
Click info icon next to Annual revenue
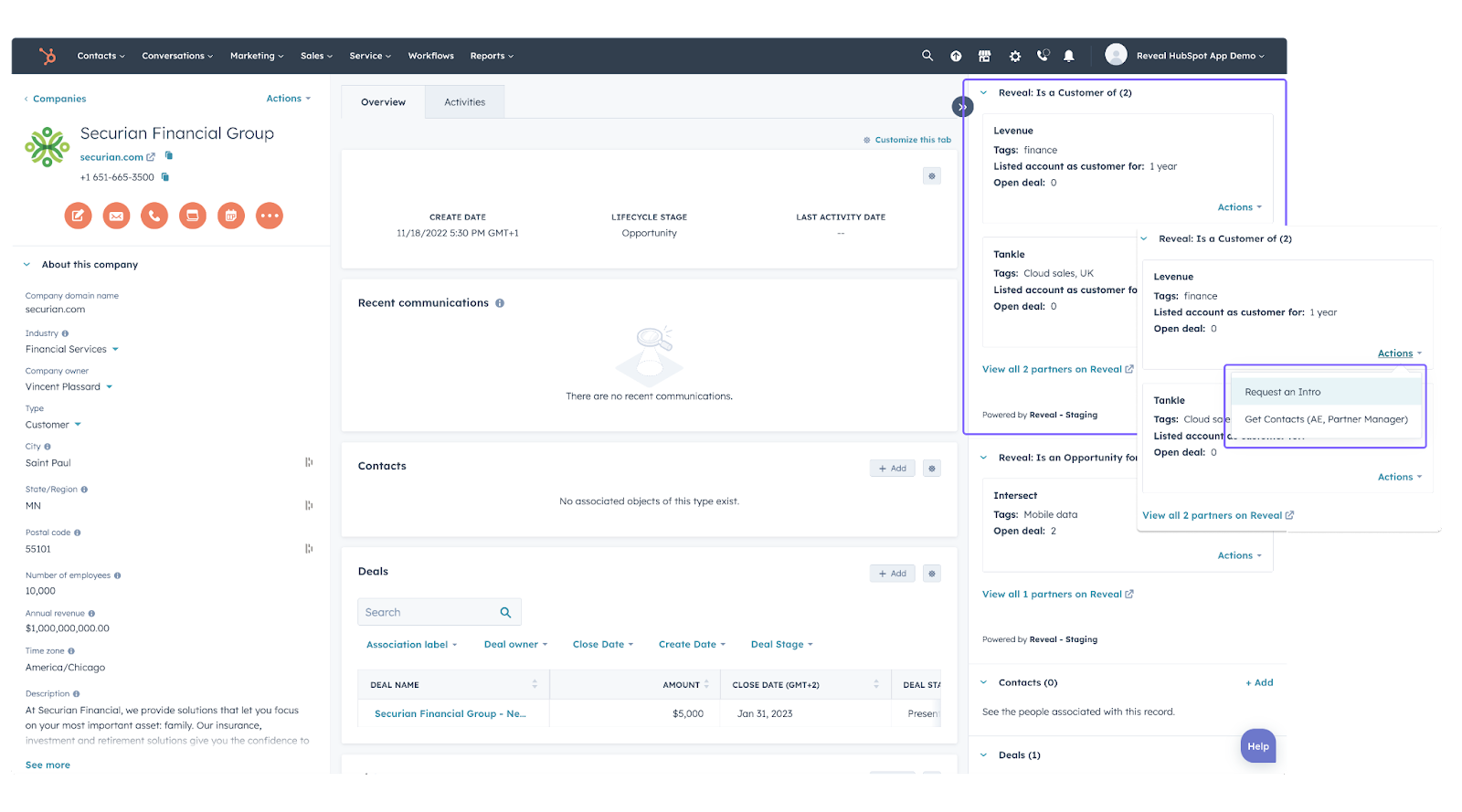pyautogui.click(x=91, y=614)
